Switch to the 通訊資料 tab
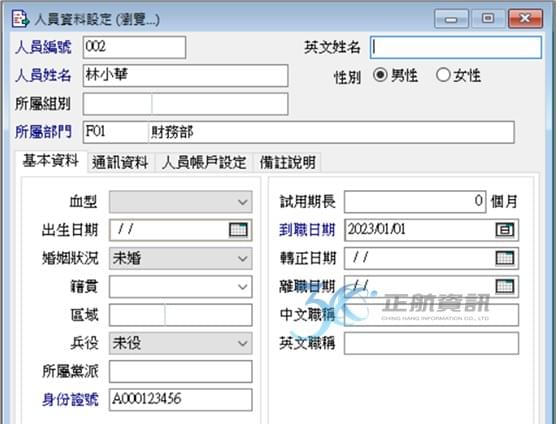This screenshot has height=424, width=556. [x=120, y=163]
